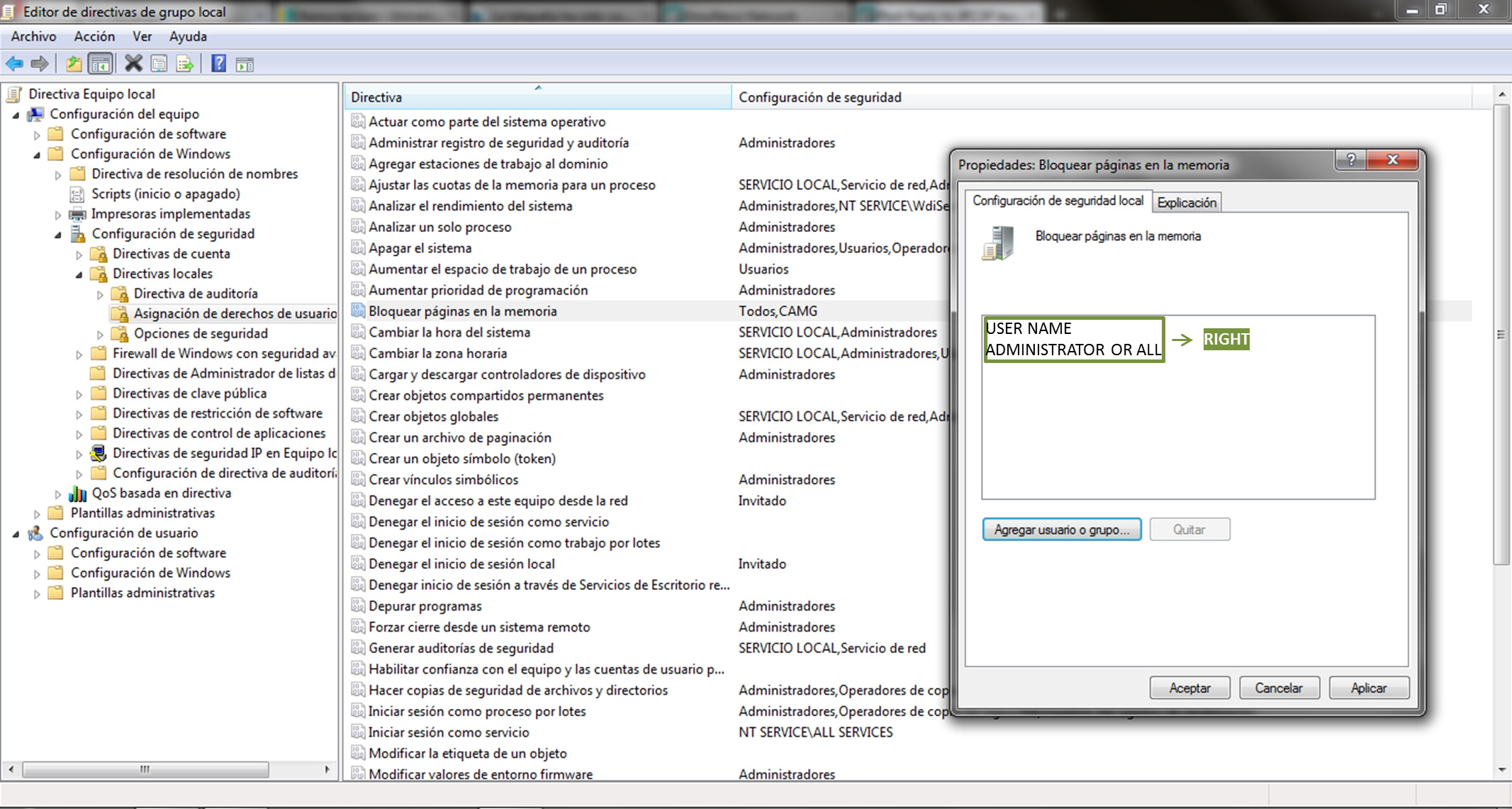
Task: Toggle Show/Hide console tree toolbar icon
Action: pyautogui.click(x=100, y=65)
